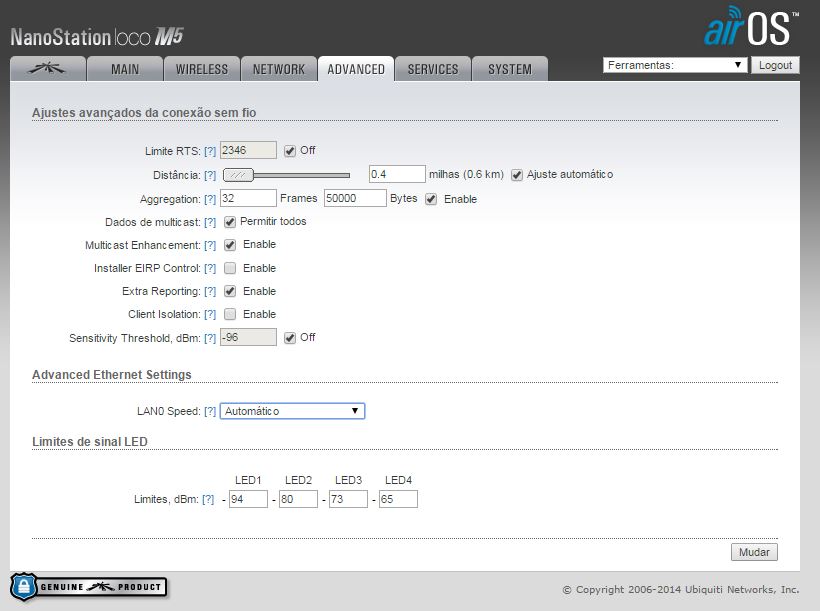Click the Aggregation Bytes input field
This screenshot has width=820, height=611.
pos(355,198)
